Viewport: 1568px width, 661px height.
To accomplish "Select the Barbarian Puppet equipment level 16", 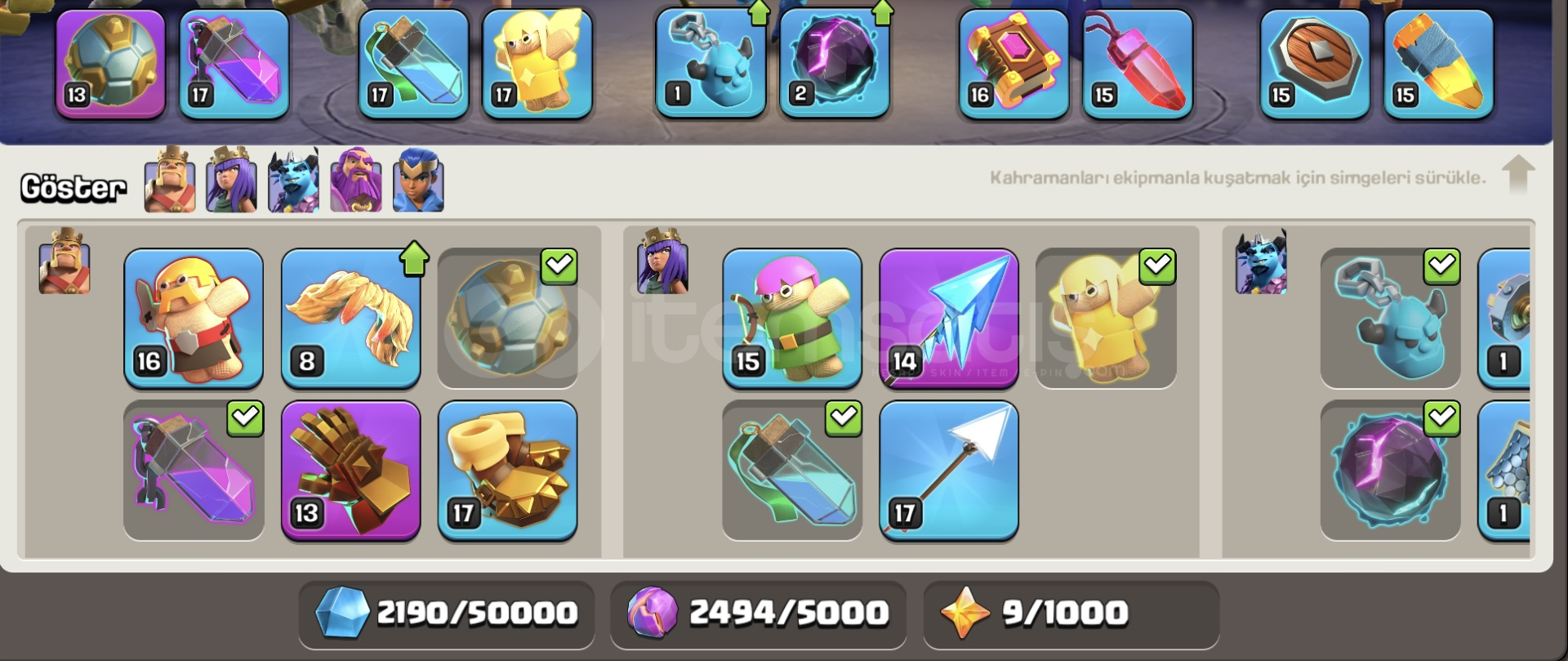I will click(194, 318).
